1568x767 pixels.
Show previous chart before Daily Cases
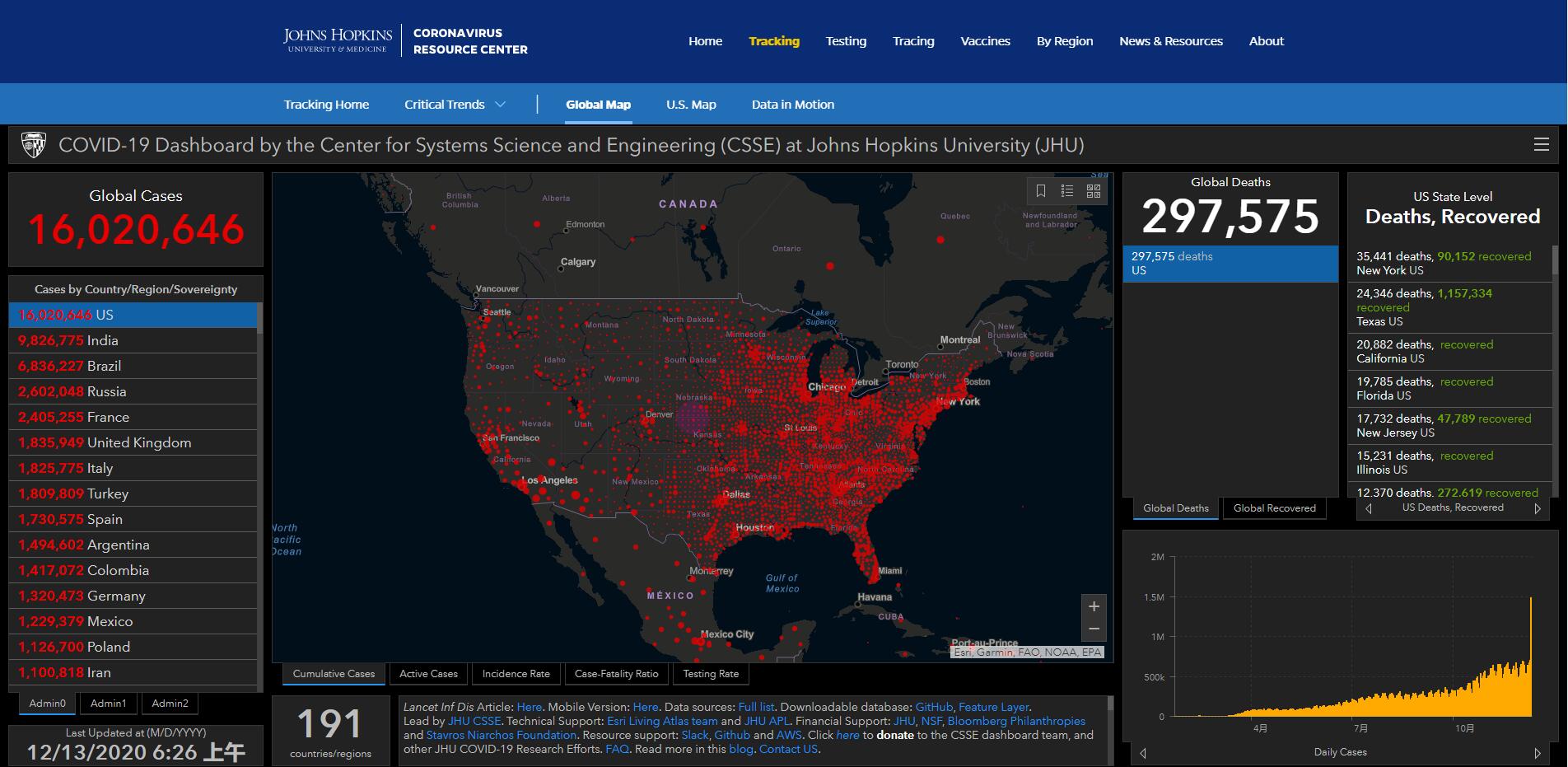[1143, 753]
